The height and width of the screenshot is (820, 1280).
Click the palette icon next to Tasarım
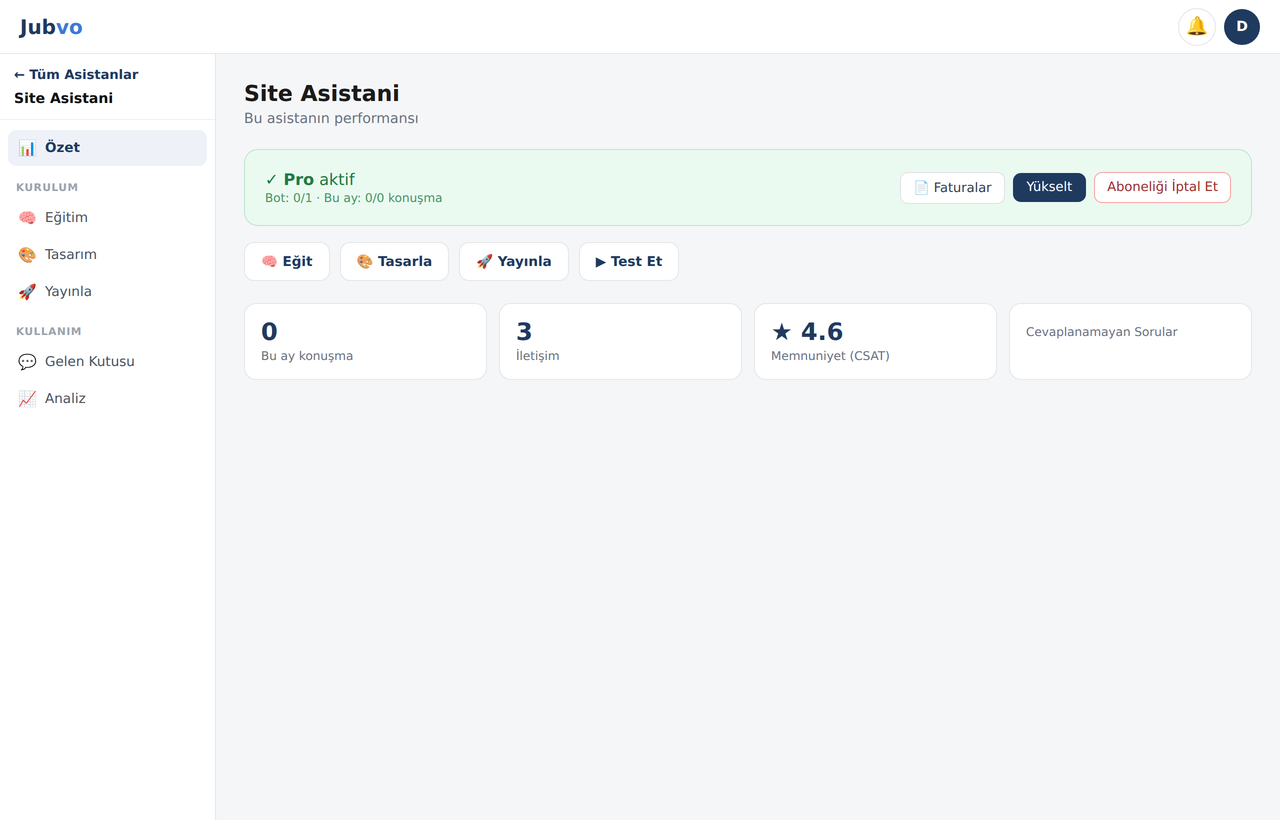click(27, 255)
